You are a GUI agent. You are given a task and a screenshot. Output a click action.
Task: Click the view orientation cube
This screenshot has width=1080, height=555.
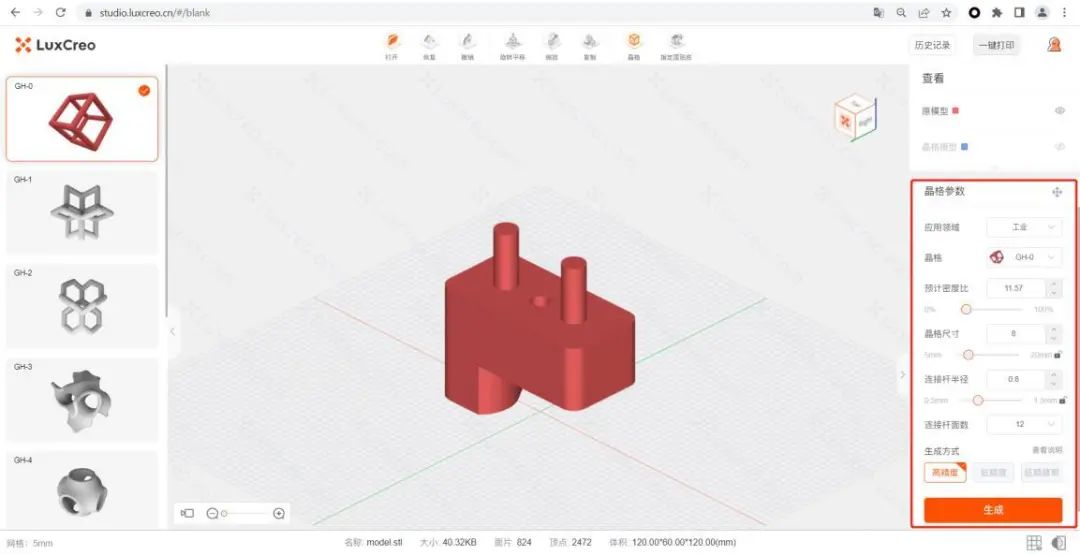(x=854, y=116)
